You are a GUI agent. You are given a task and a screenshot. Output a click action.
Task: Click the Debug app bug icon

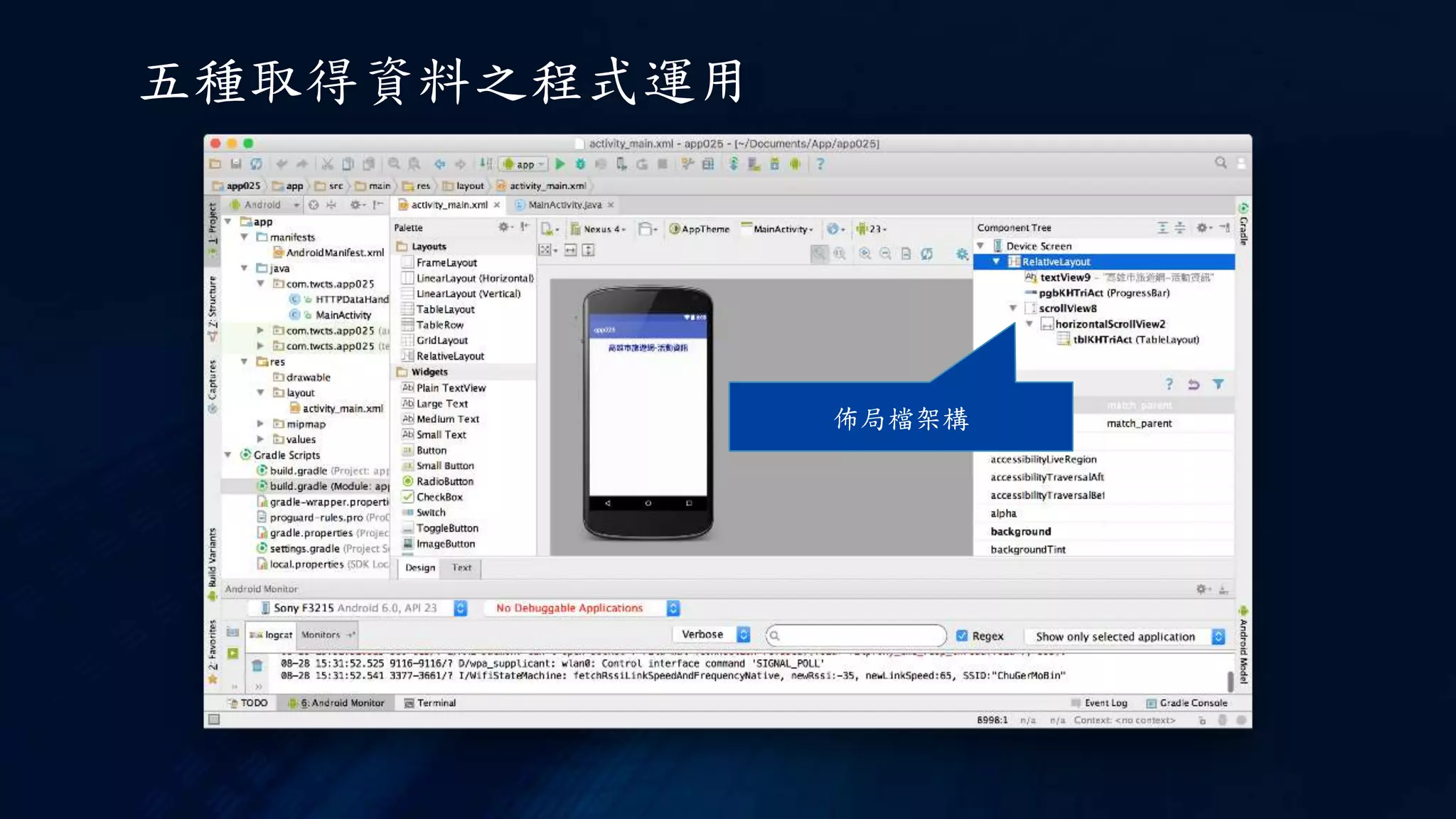(580, 164)
